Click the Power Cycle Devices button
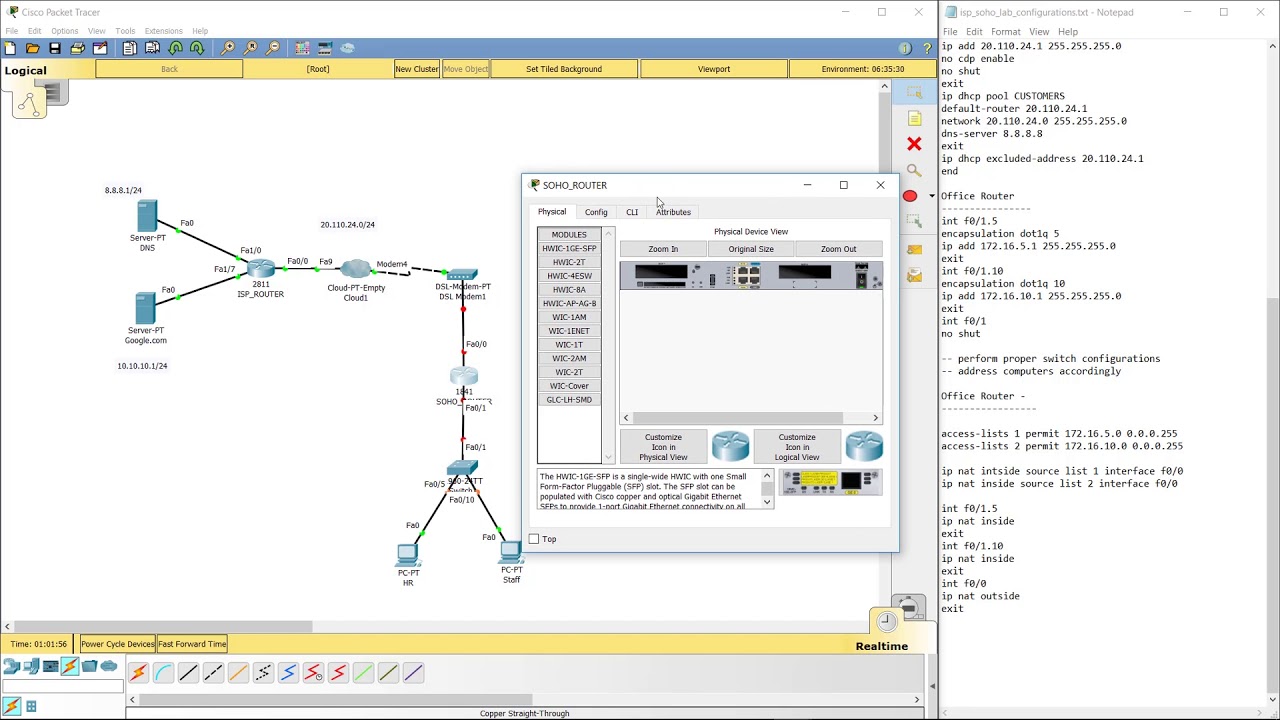This screenshot has height=720, width=1280. point(118,644)
